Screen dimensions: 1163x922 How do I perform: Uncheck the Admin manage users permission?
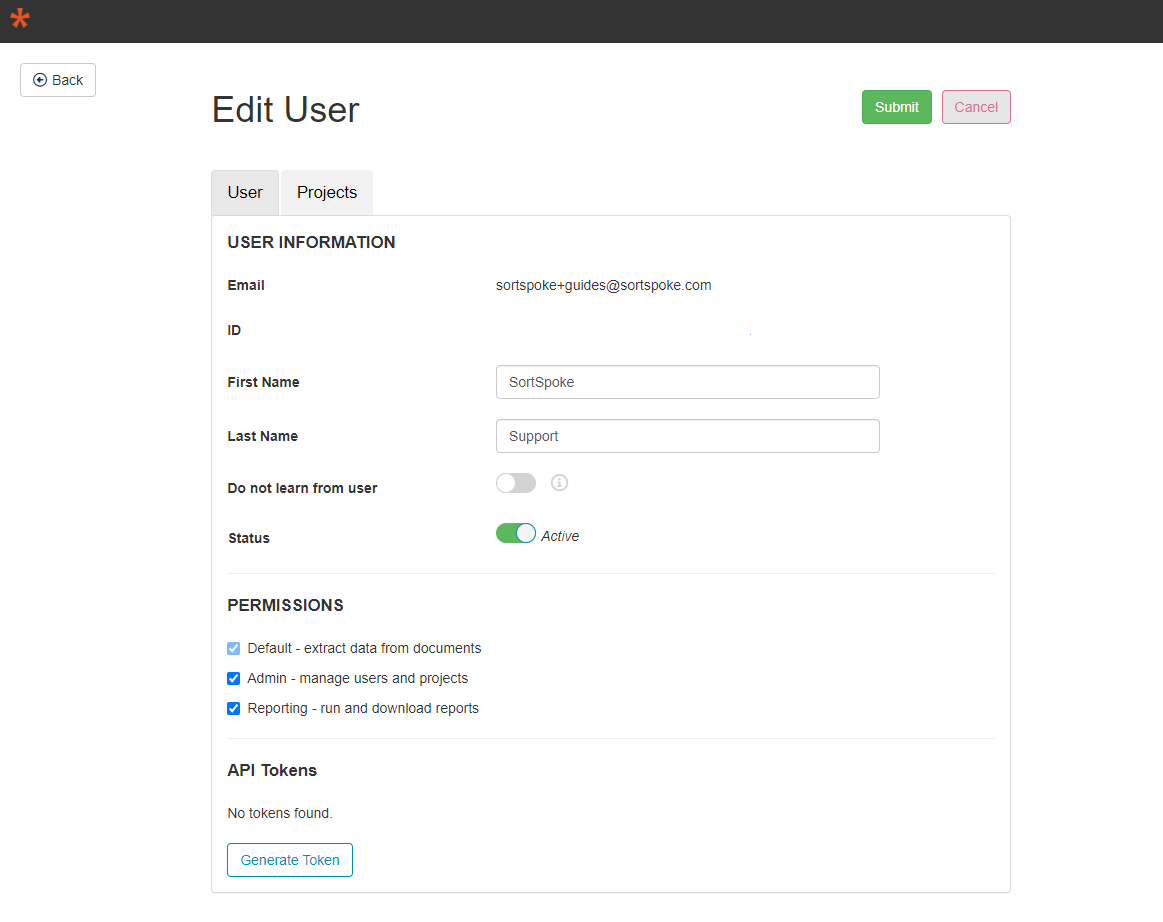[233, 679]
